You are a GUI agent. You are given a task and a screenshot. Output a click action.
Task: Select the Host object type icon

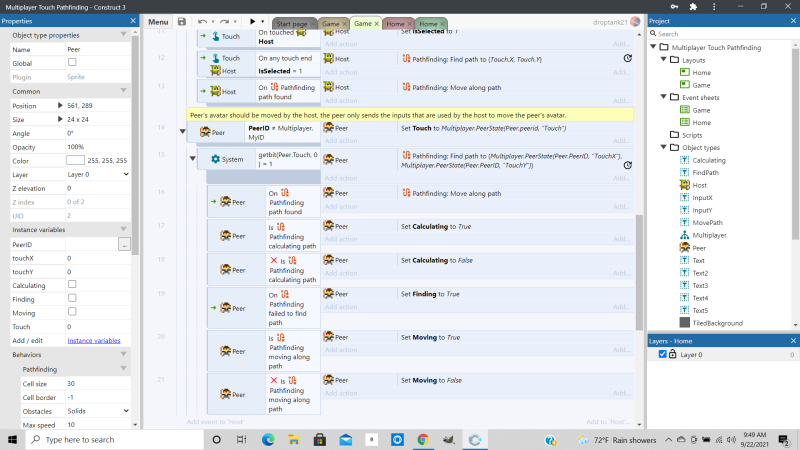pos(685,185)
